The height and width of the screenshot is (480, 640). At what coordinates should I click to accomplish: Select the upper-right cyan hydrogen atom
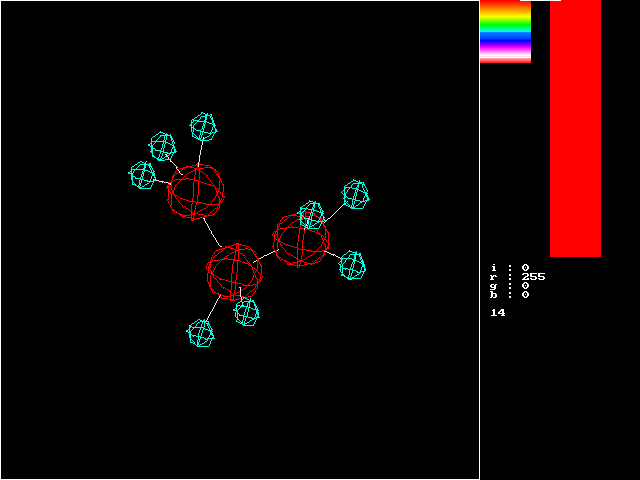(356, 194)
